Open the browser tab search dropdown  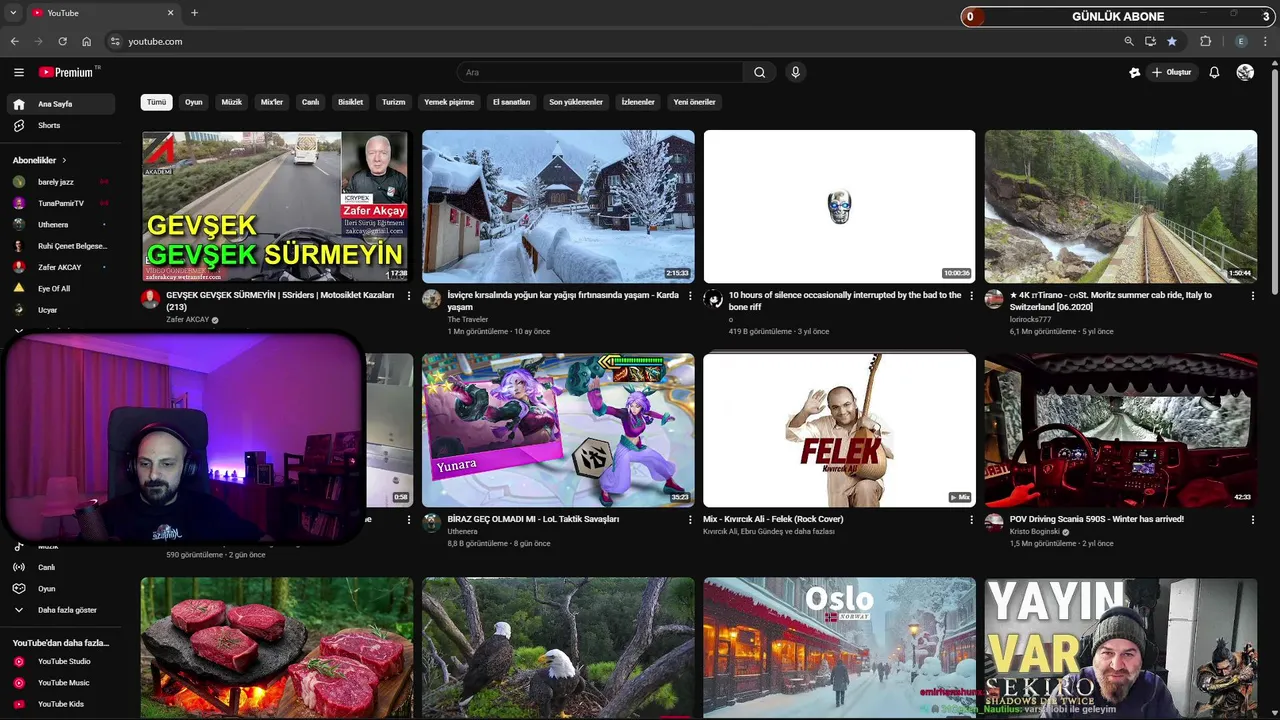[x=13, y=13]
